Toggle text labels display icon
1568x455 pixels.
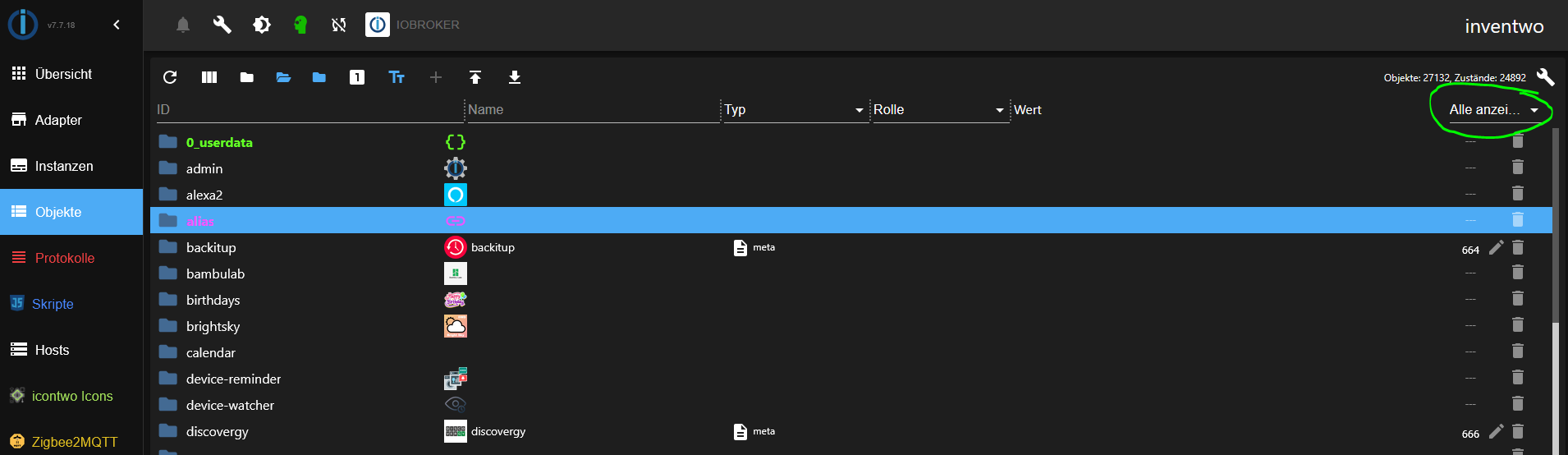pos(397,77)
